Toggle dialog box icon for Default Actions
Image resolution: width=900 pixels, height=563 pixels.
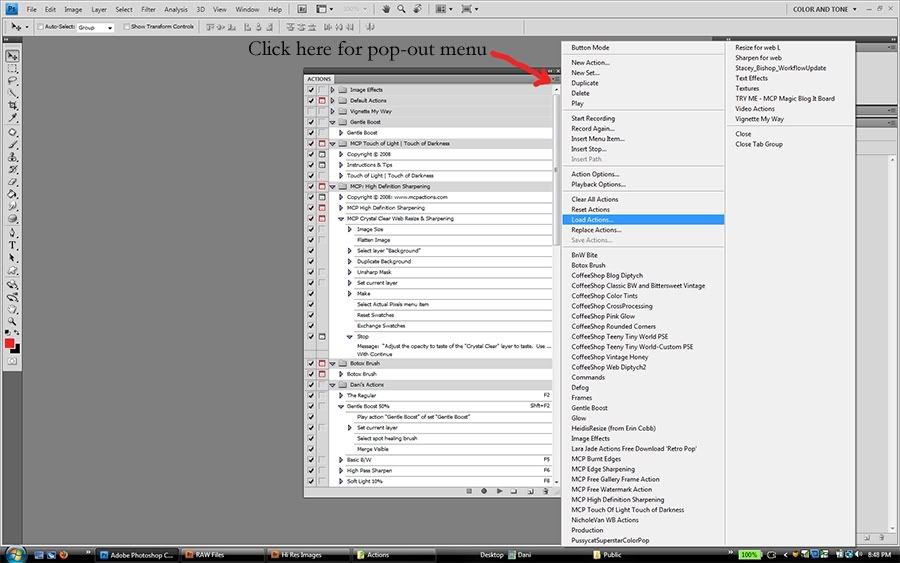(322, 100)
